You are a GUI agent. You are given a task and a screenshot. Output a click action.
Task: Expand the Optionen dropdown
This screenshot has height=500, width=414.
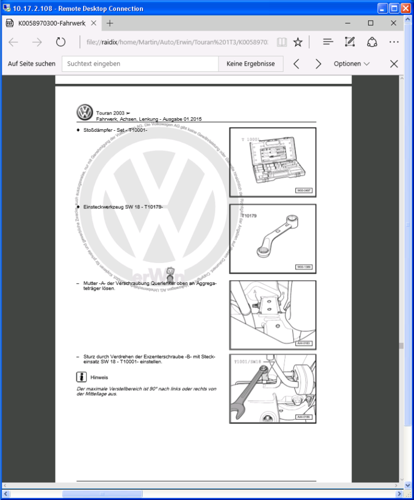point(352,64)
